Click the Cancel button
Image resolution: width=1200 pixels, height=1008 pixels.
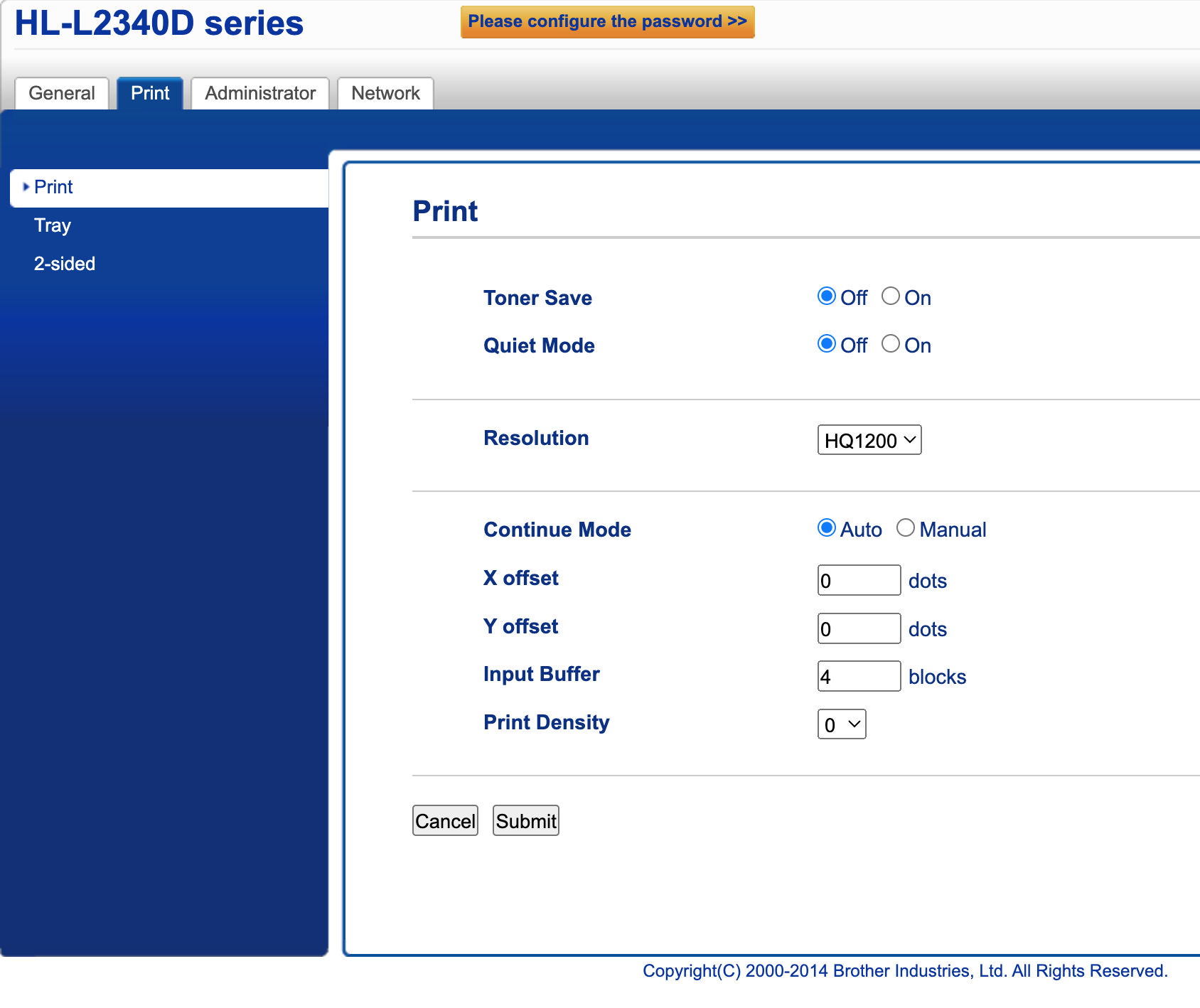tap(445, 820)
